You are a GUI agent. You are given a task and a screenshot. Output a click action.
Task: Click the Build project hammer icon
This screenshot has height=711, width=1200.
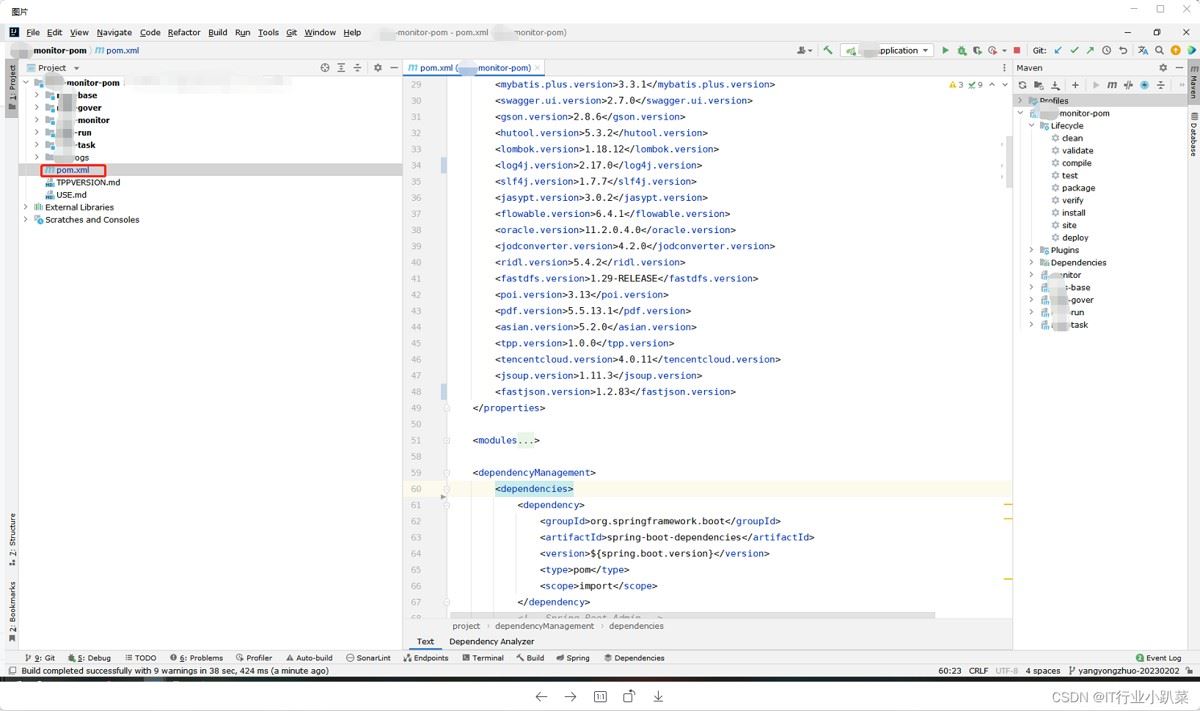[x=828, y=50]
